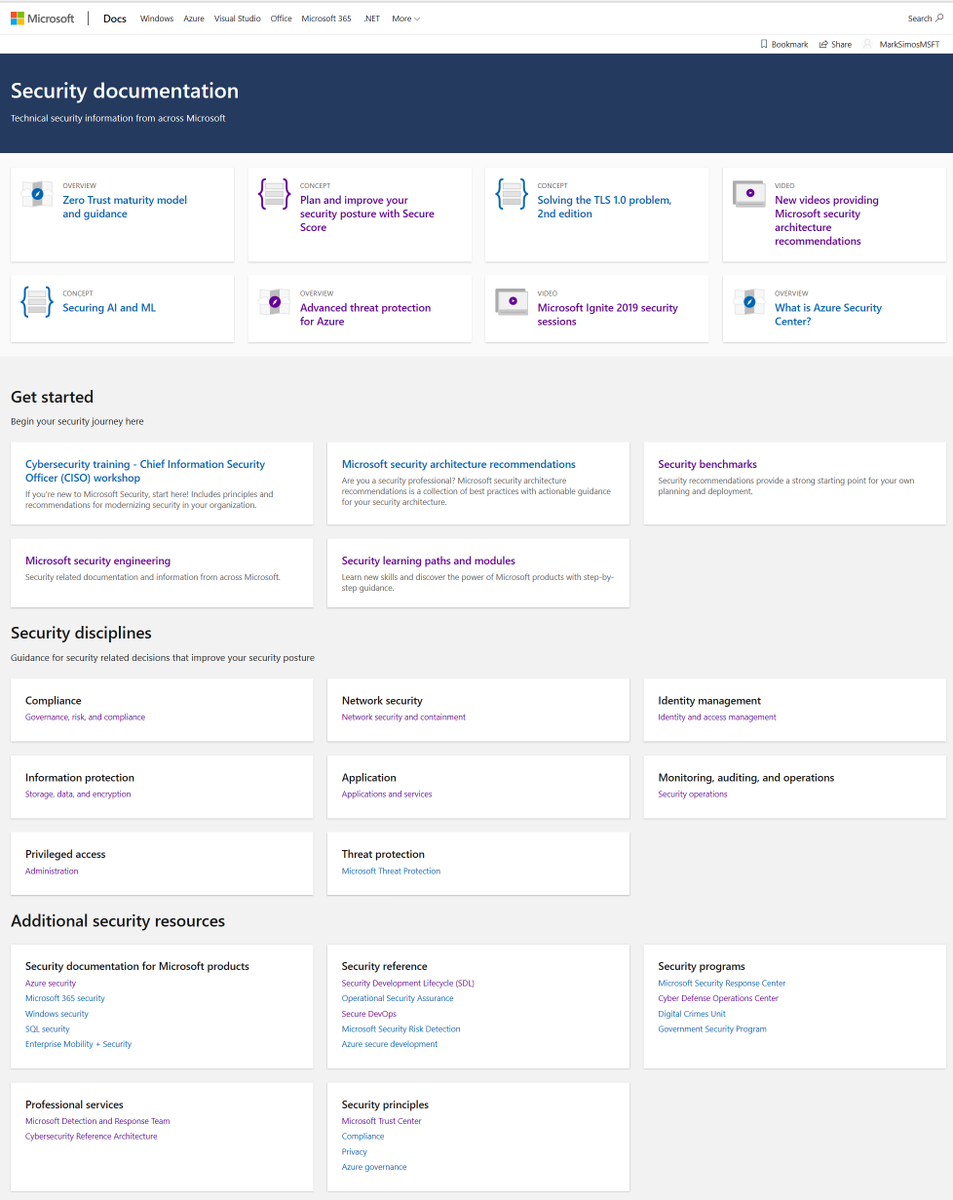Open the Azure governance link
The image size is (953, 1200).
click(x=374, y=1167)
